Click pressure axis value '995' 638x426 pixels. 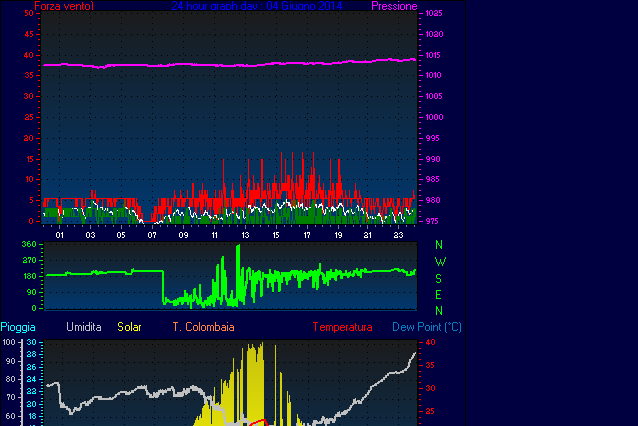pos(433,138)
